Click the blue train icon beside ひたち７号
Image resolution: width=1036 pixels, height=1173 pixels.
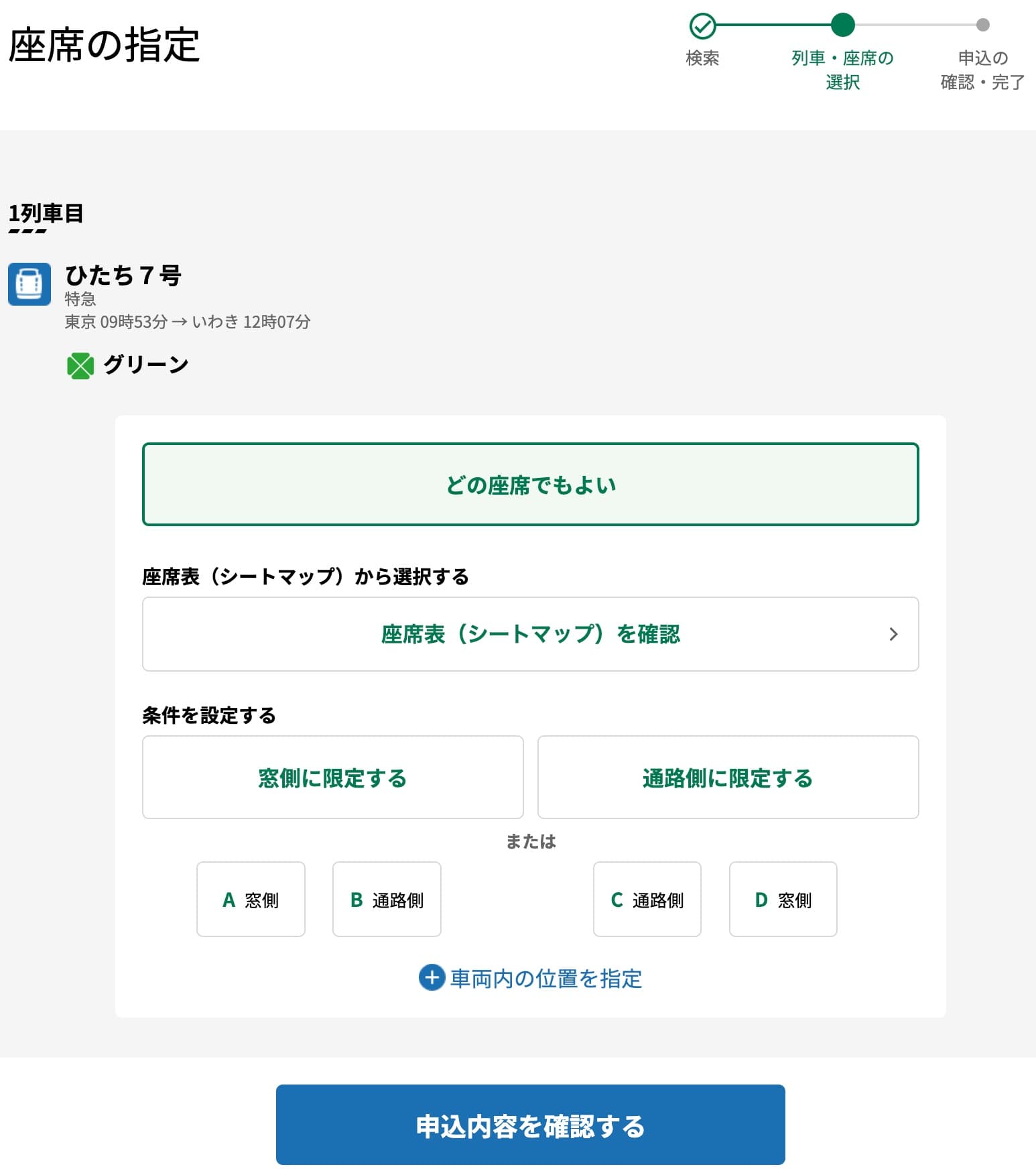29,284
